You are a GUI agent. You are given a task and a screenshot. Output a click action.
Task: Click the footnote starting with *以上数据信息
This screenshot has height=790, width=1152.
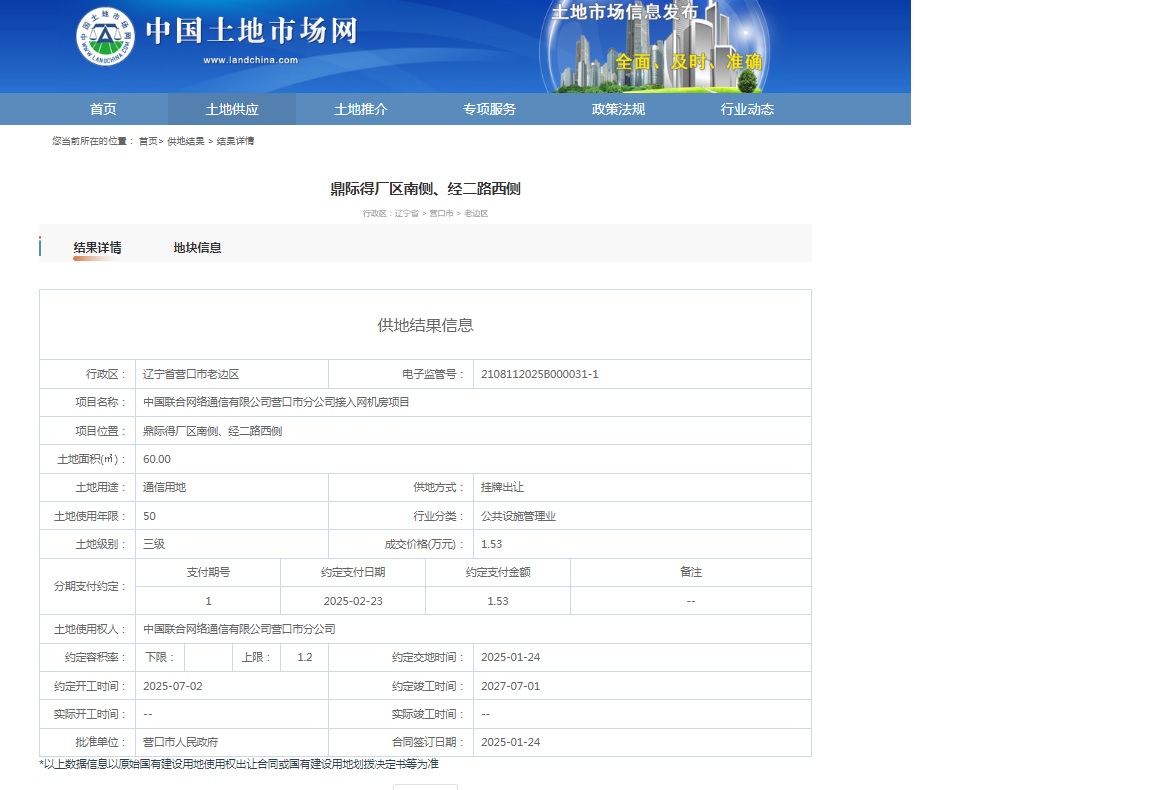pos(239,764)
